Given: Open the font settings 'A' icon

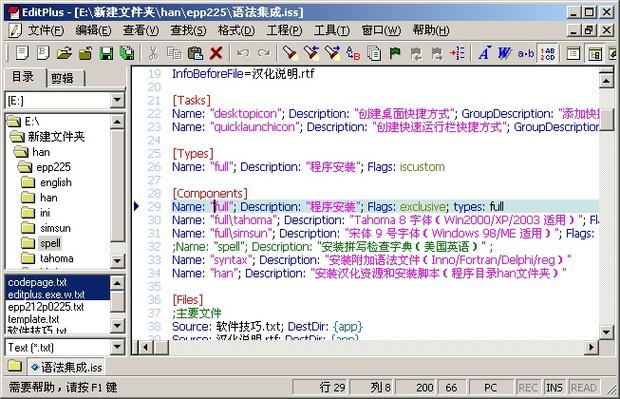Looking at the screenshot, I should [484, 53].
